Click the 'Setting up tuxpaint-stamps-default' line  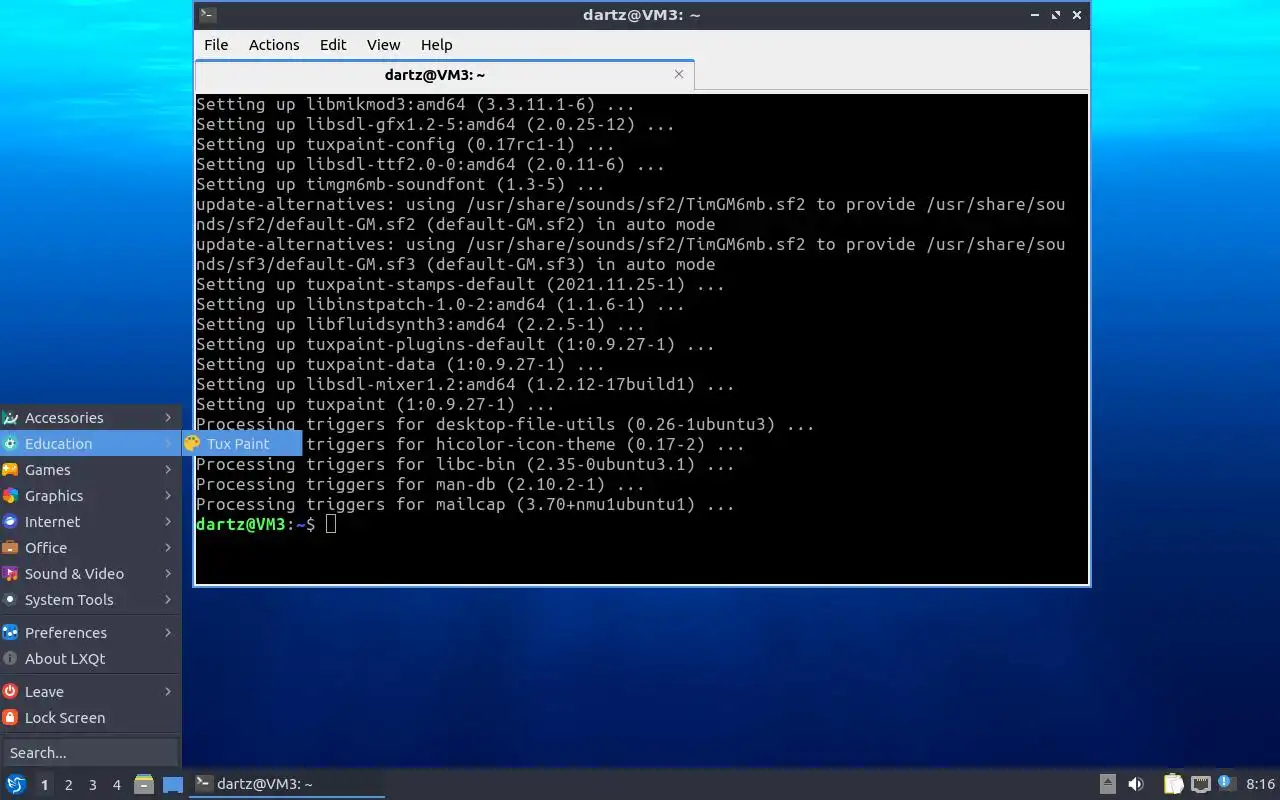[460, 284]
